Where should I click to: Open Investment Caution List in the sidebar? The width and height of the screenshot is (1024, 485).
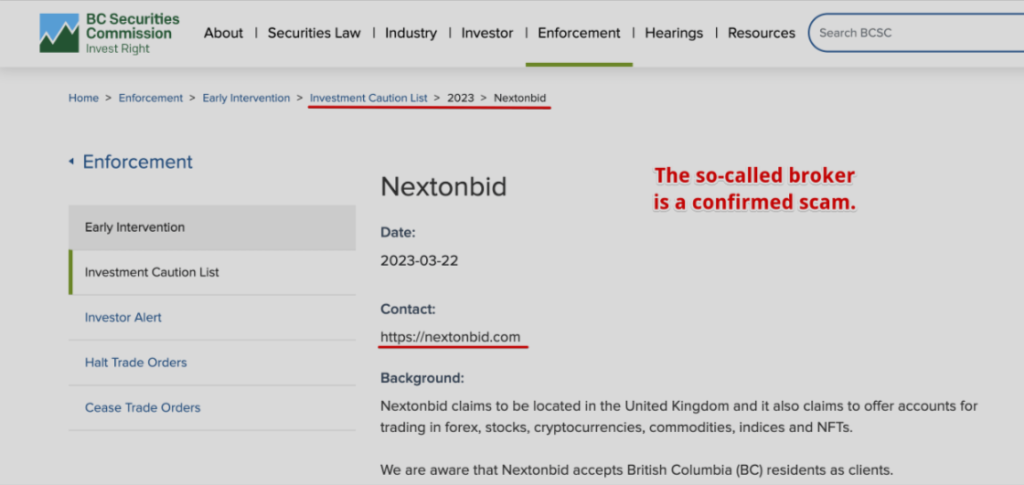point(152,272)
